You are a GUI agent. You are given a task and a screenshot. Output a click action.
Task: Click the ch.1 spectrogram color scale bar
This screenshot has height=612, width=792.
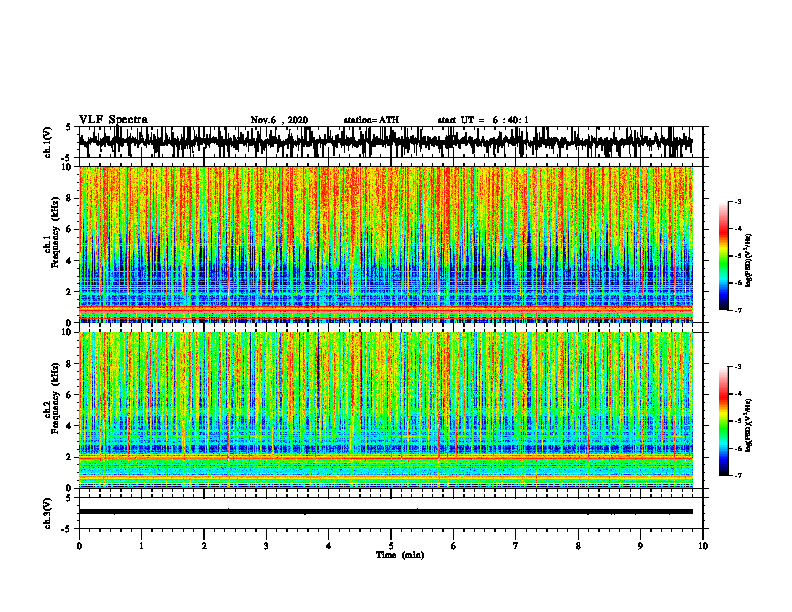pos(724,256)
